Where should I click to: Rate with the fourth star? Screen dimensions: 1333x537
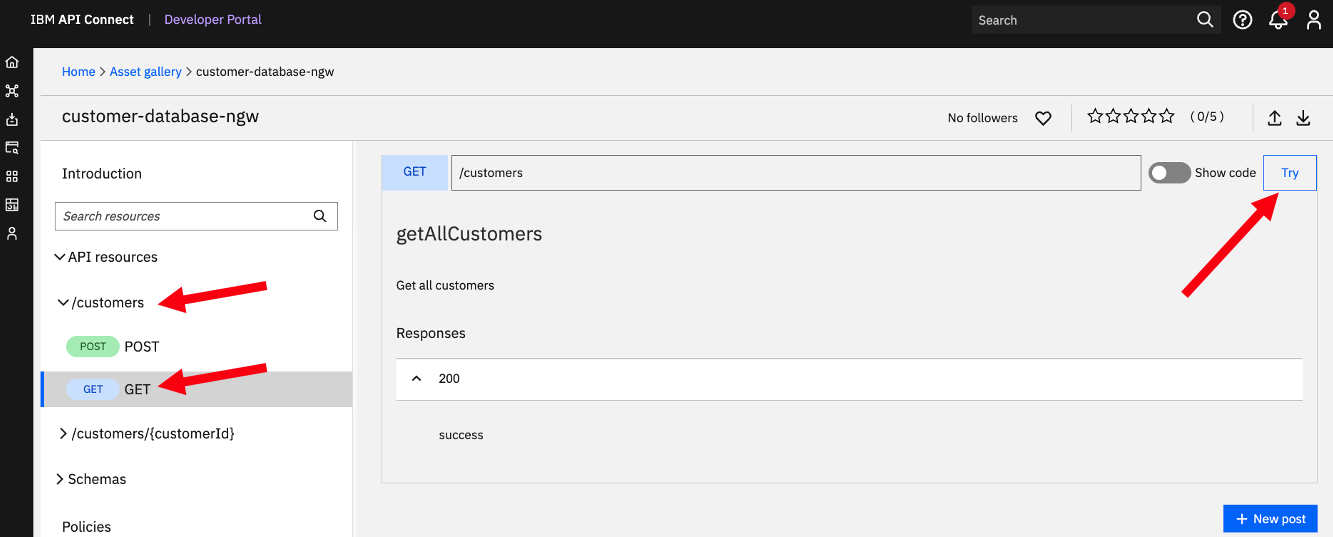[1149, 116]
